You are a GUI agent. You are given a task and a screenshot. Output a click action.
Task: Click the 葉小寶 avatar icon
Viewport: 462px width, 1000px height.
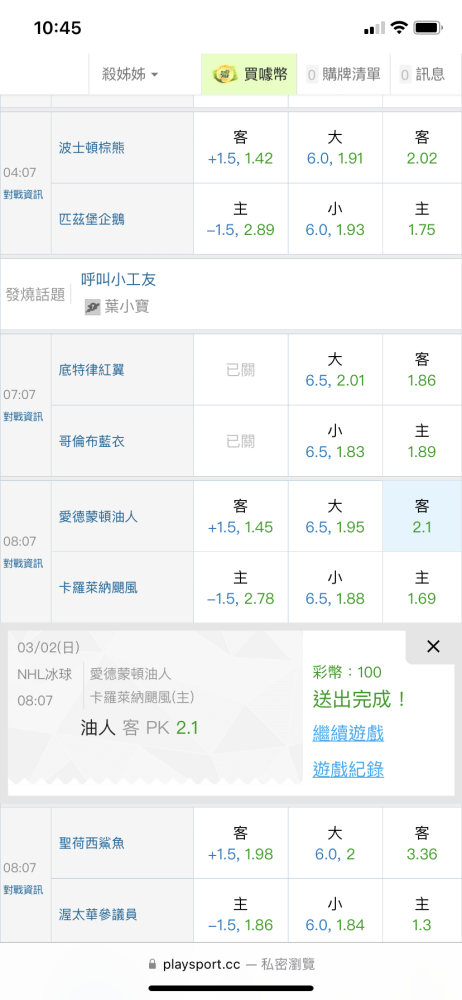pyautogui.click(x=93, y=307)
